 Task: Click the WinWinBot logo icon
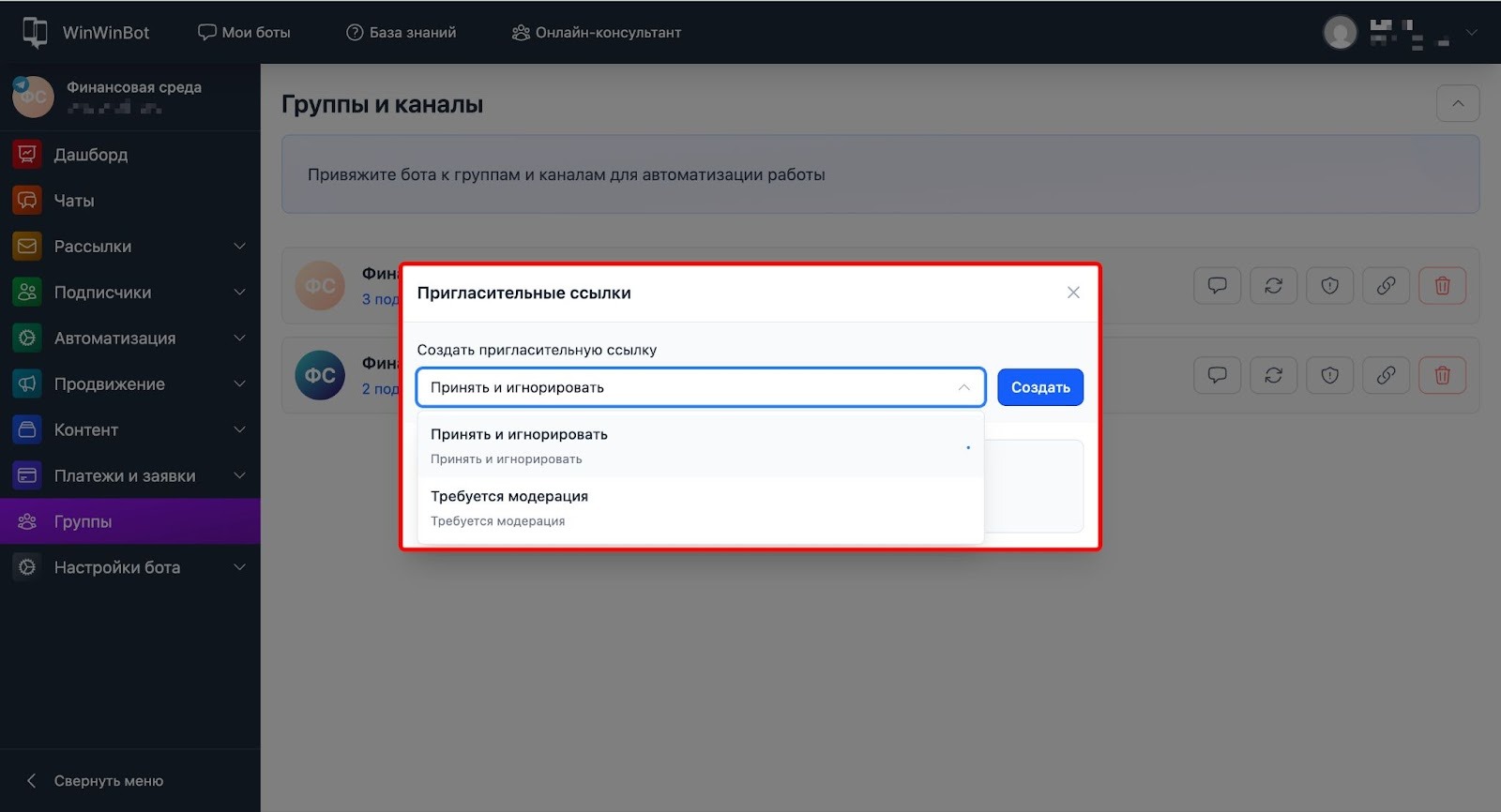(35, 32)
